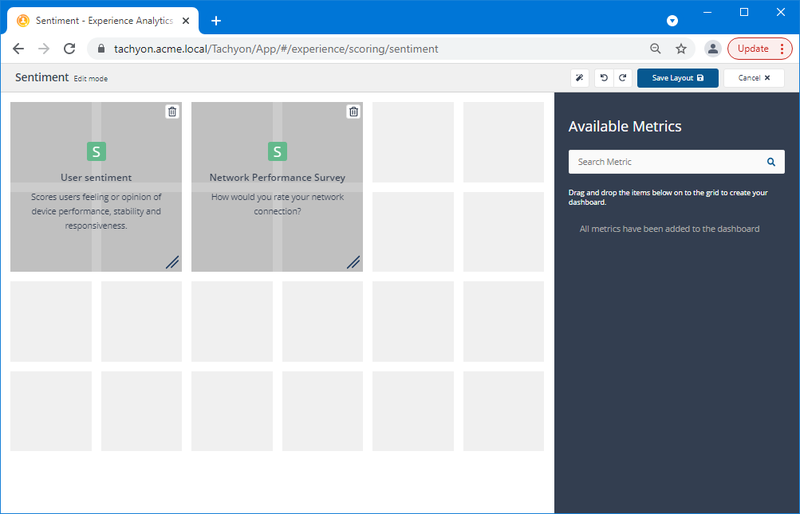Click the Available Metrics heading
Viewport: 800px width, 514px height.
click(x=625, y=126)
